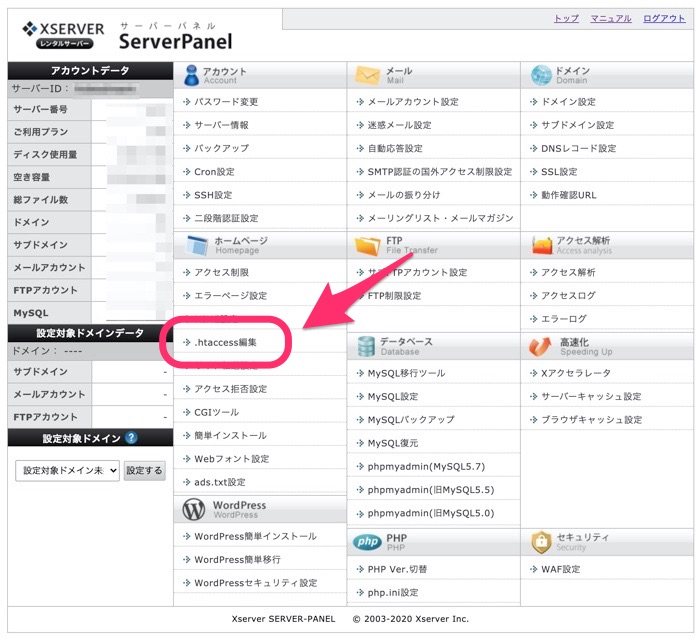Open SSL設定
This screenshot has height=640, width=700.
(x=559, y=172)
